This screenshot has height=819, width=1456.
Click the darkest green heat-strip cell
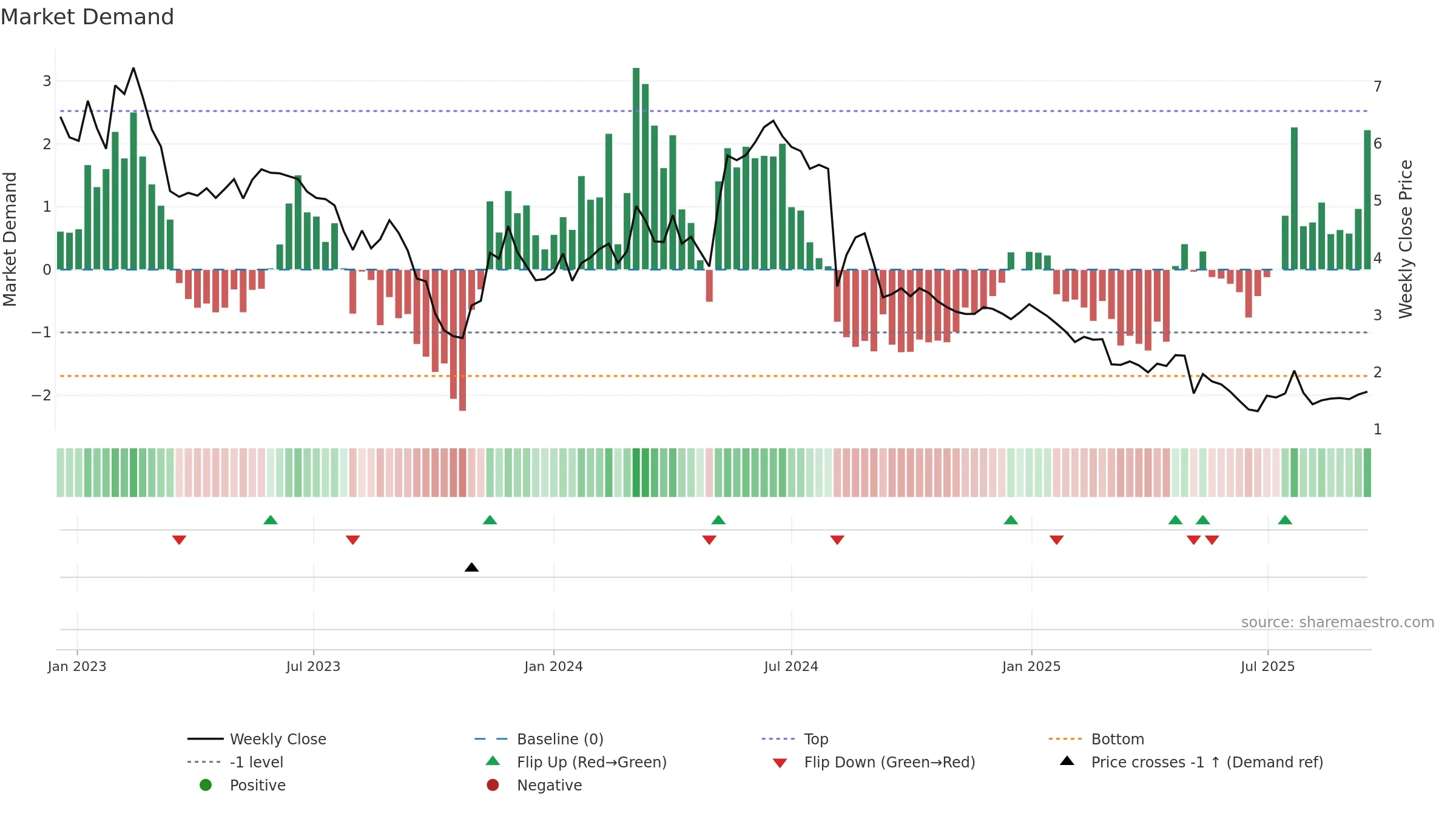(636, 473)
